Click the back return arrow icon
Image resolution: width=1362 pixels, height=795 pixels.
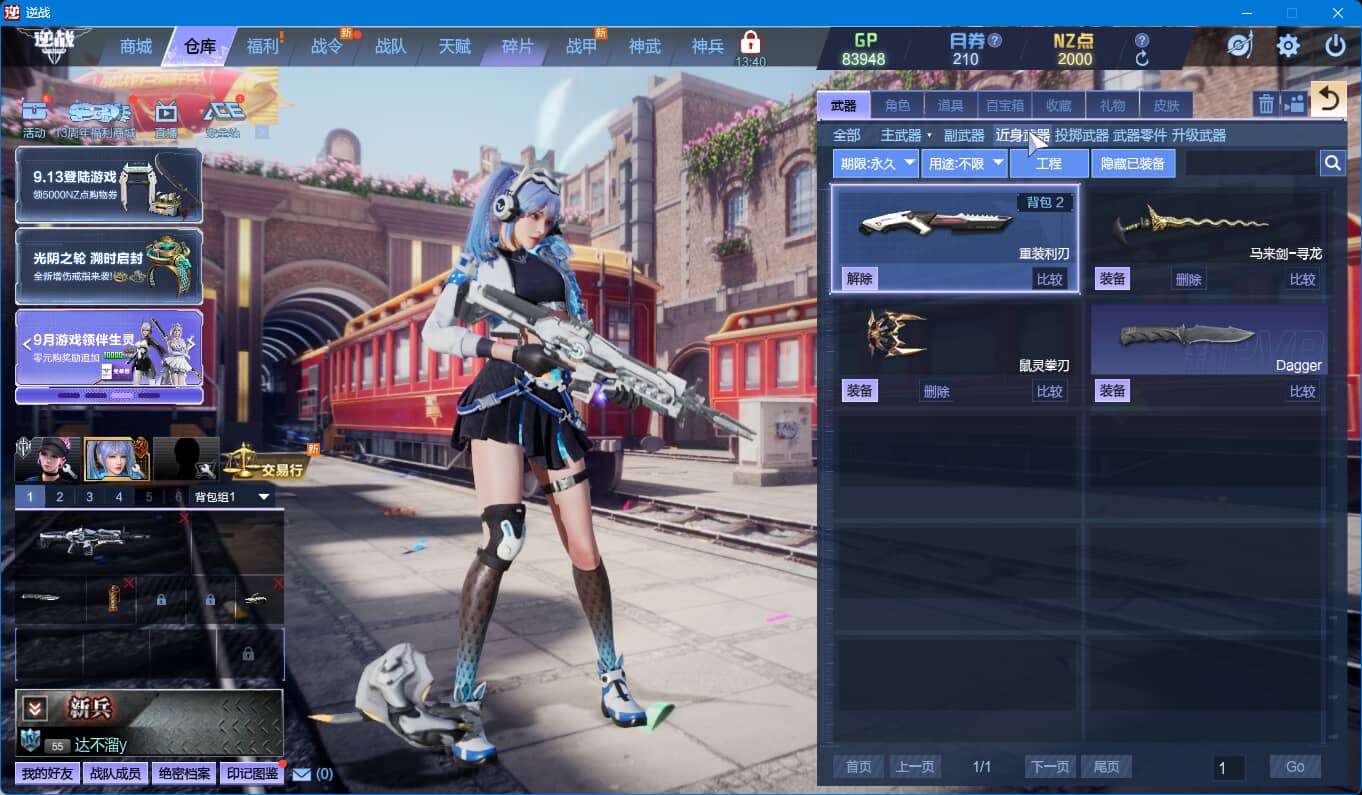click(1328, 99)
